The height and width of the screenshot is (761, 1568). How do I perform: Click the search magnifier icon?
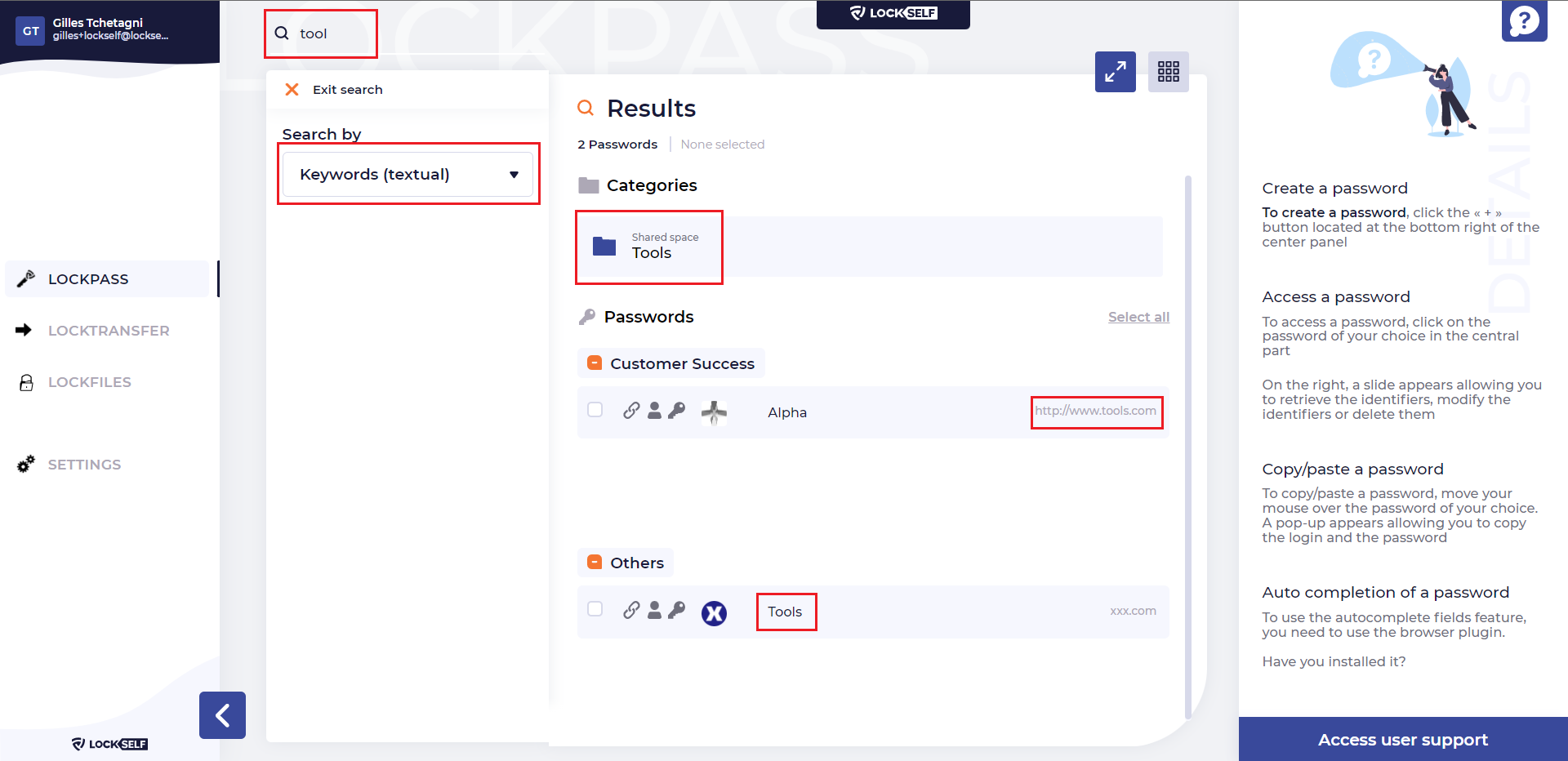[282, 33]
